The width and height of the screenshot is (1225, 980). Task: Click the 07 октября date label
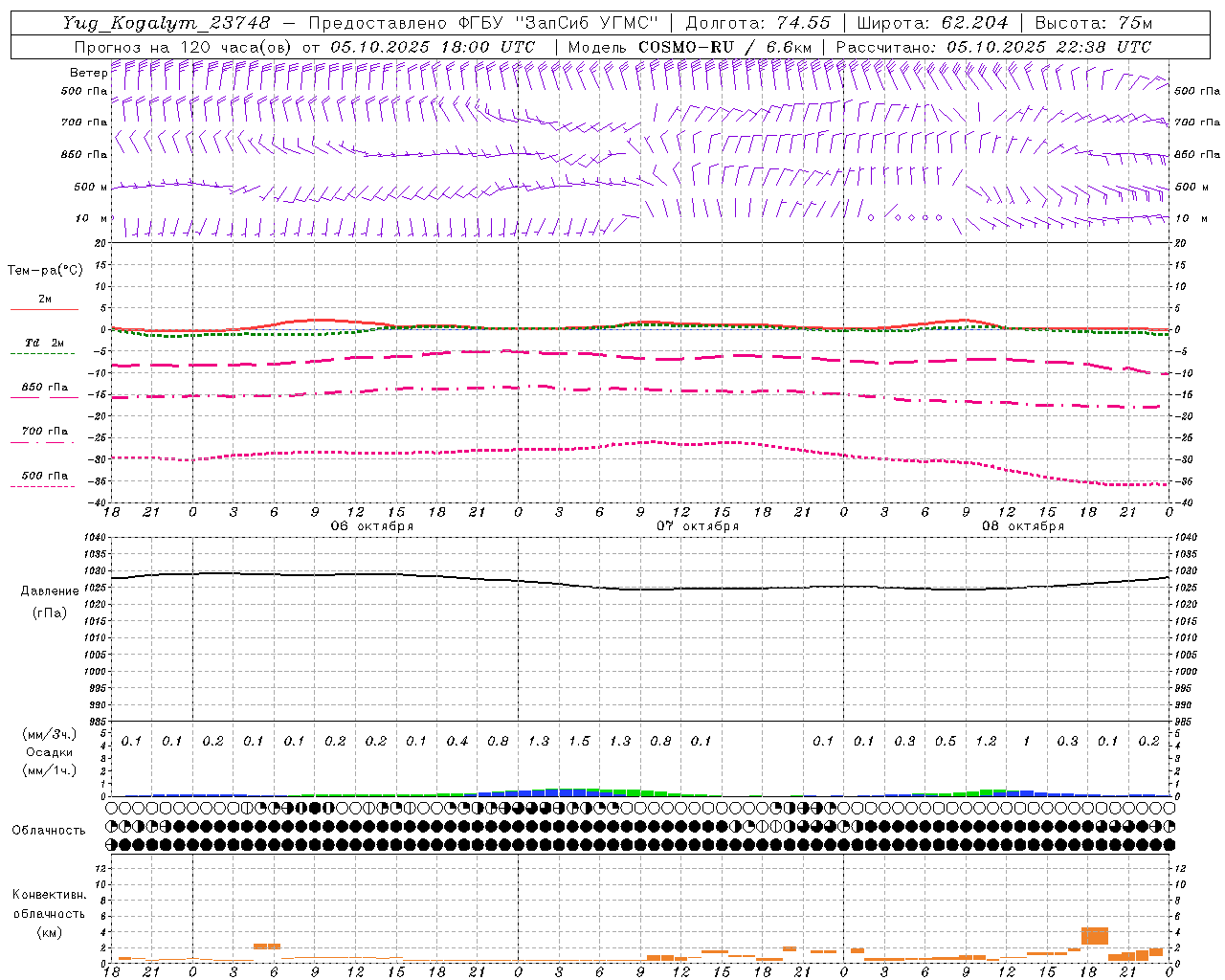[x=698, y=526]
